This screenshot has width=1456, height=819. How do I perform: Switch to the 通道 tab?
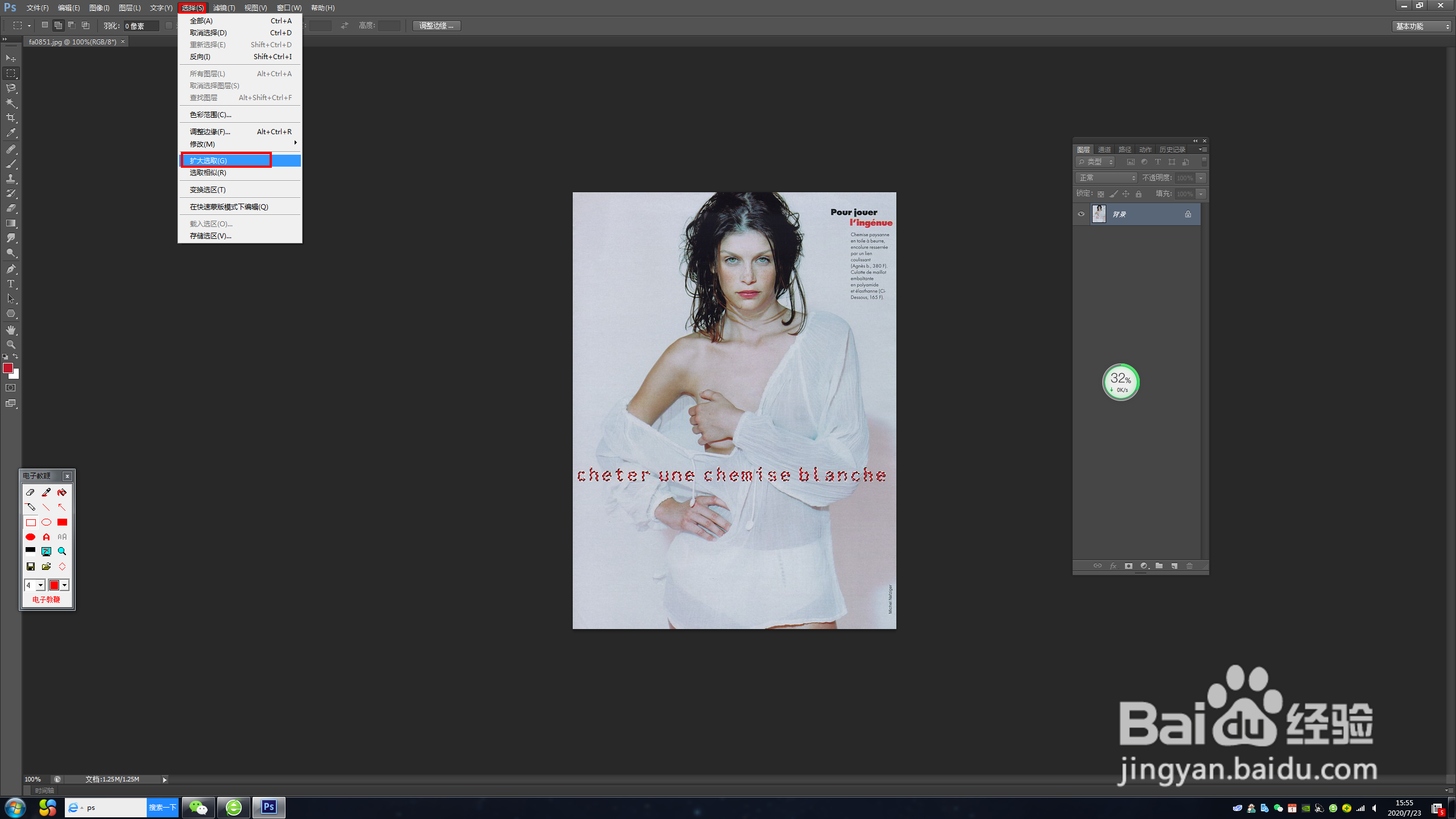click(x=1104, y=150)
